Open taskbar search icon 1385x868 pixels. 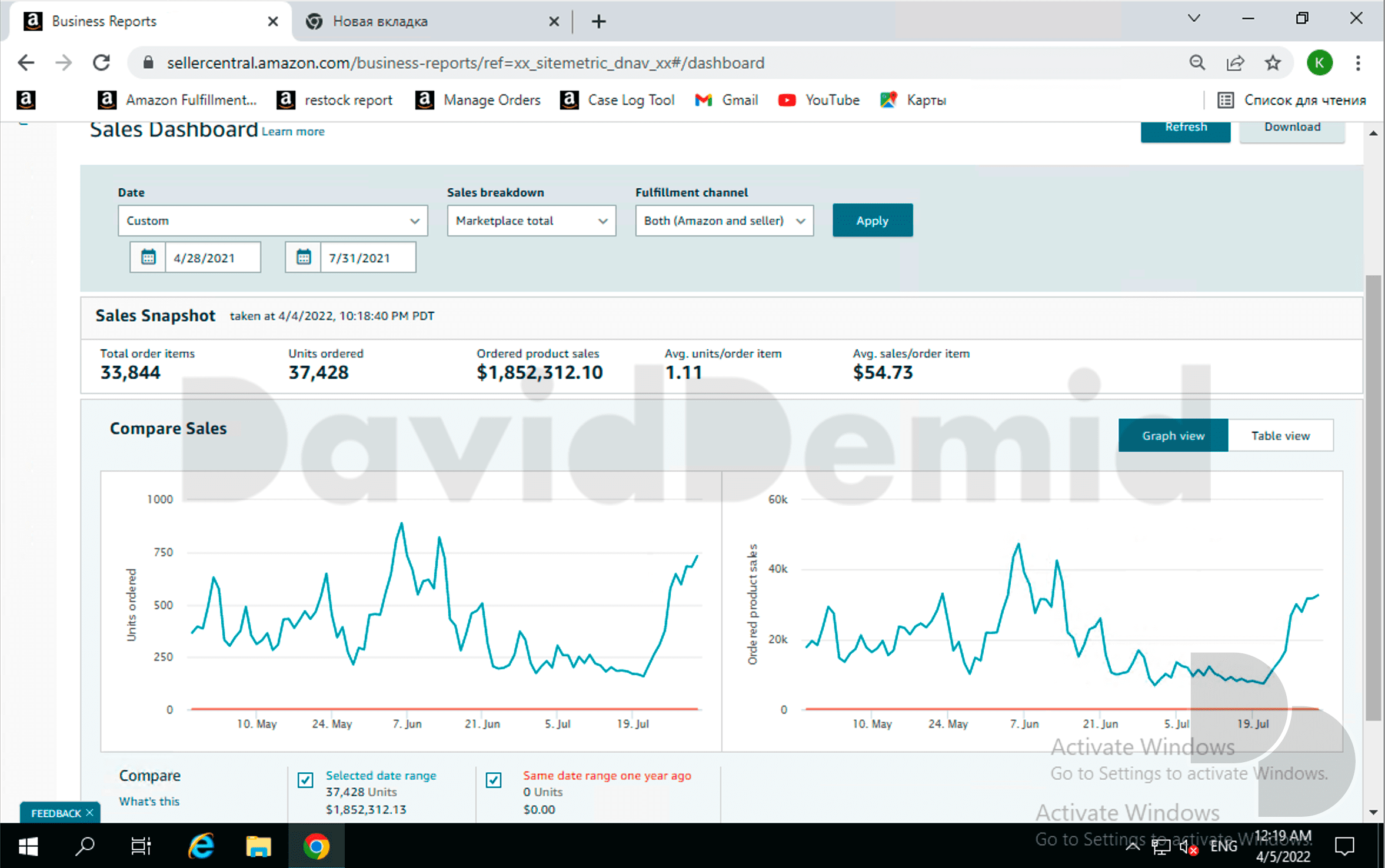pyautogui.click(x=85, y=846)
